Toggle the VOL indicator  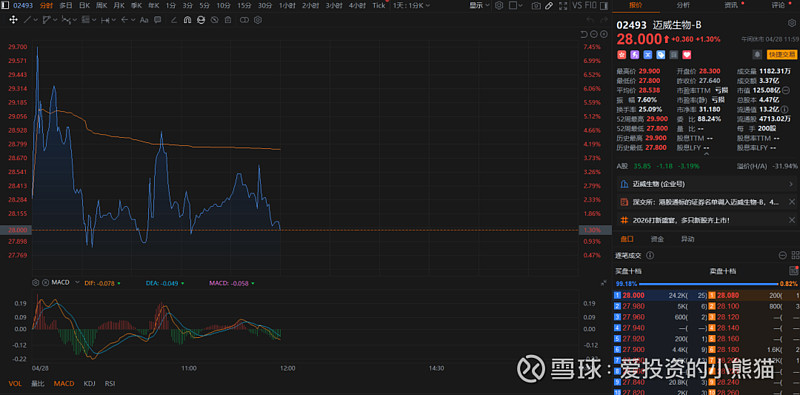click(15, 383)
